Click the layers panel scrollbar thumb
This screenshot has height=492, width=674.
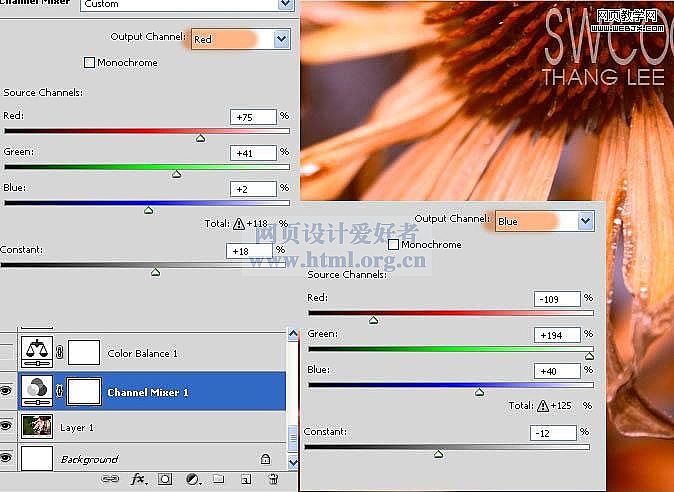point(293,438)
